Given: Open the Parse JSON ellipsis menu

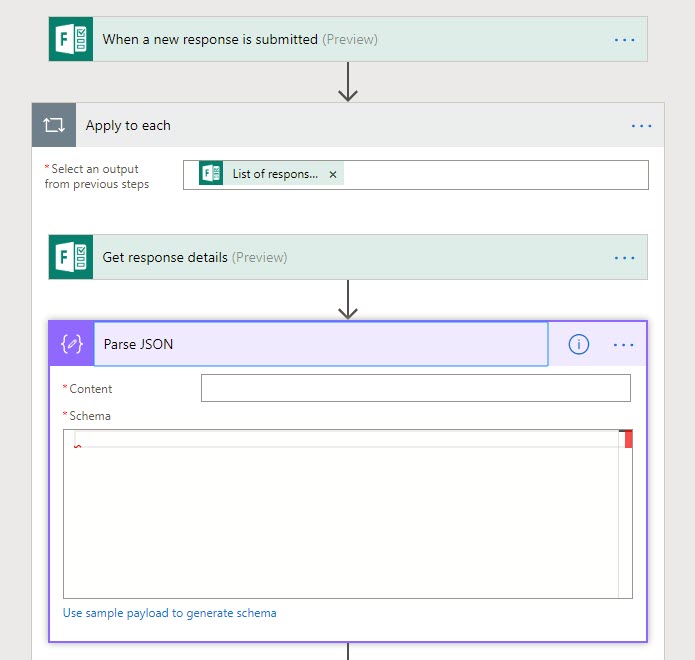Looking at the screenshot, I should tap(624, 344).
